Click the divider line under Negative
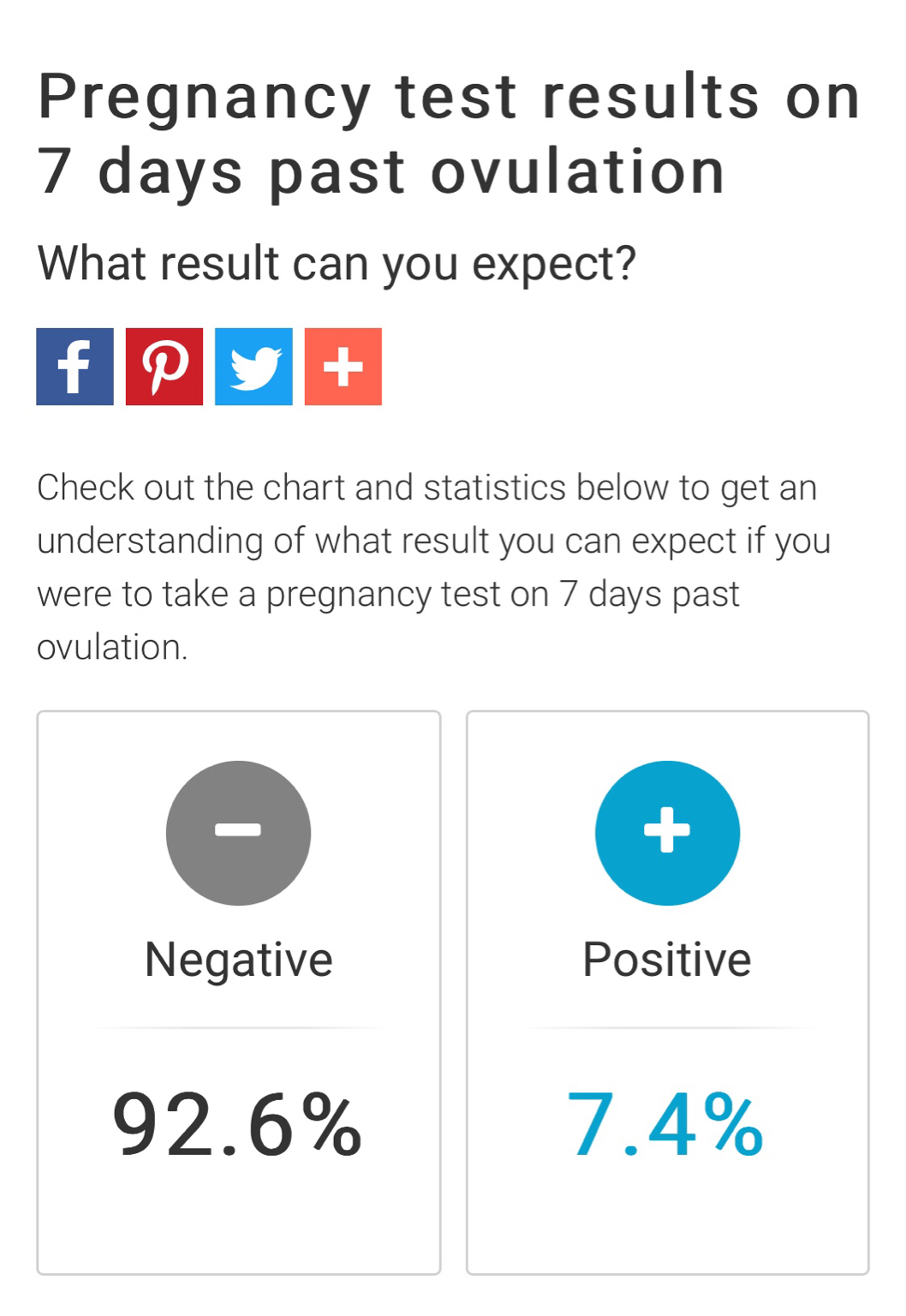The width and height of the screenshot is (906, 1316). [x=238, y=1027]
